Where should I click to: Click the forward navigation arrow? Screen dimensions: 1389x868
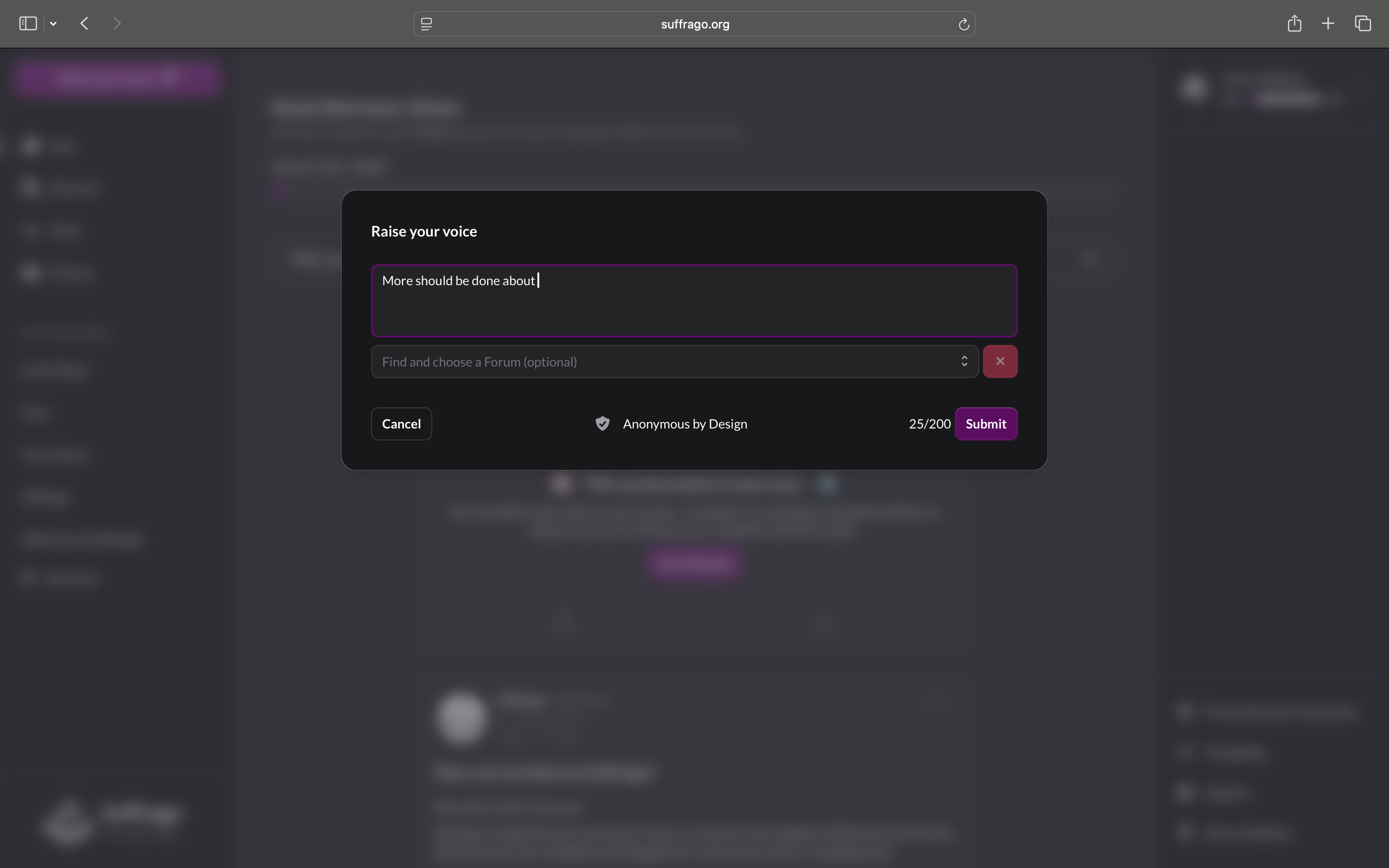tap(117, 23)
